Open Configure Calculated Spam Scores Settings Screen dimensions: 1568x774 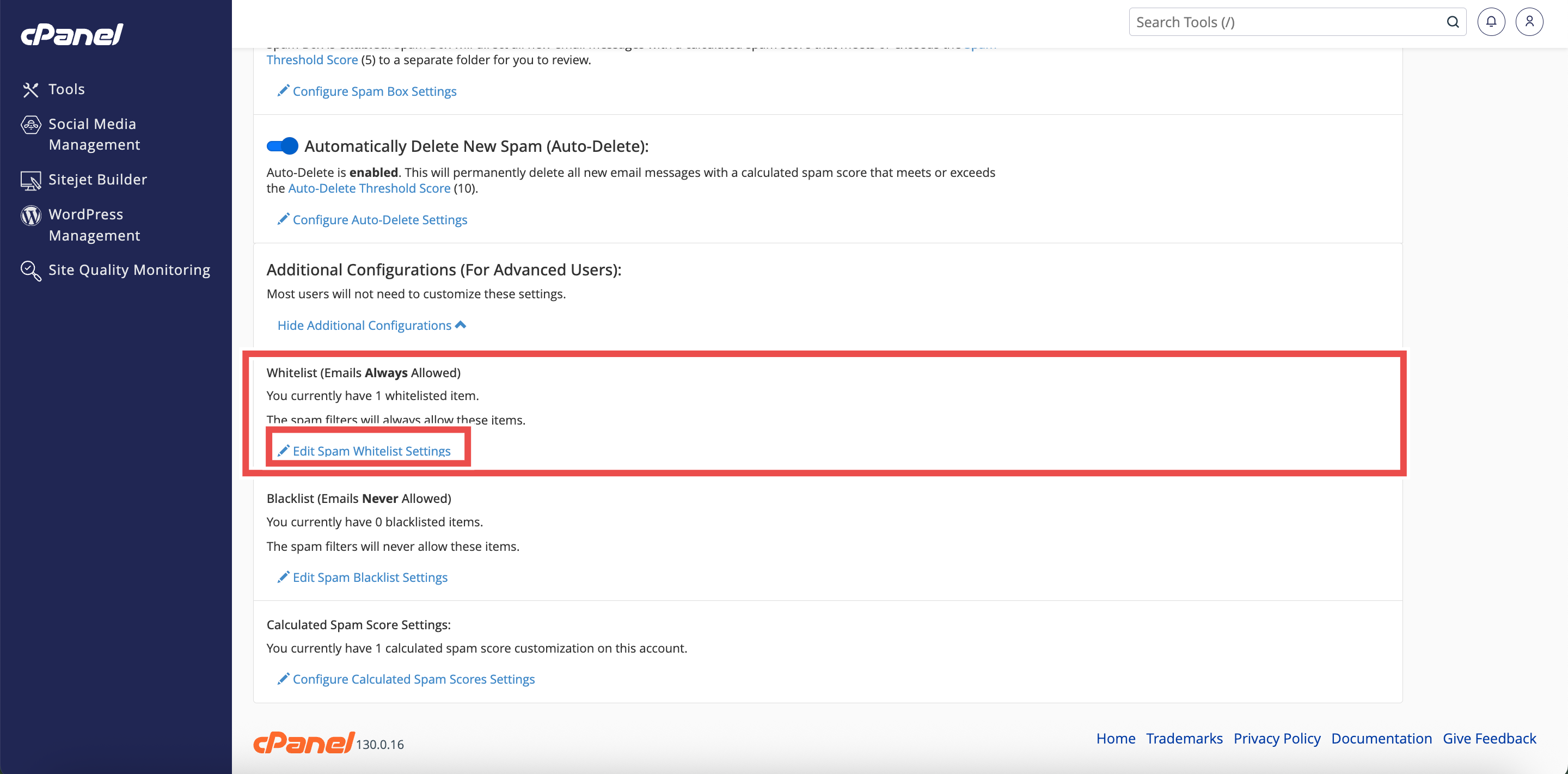click(x=413, y=679)
